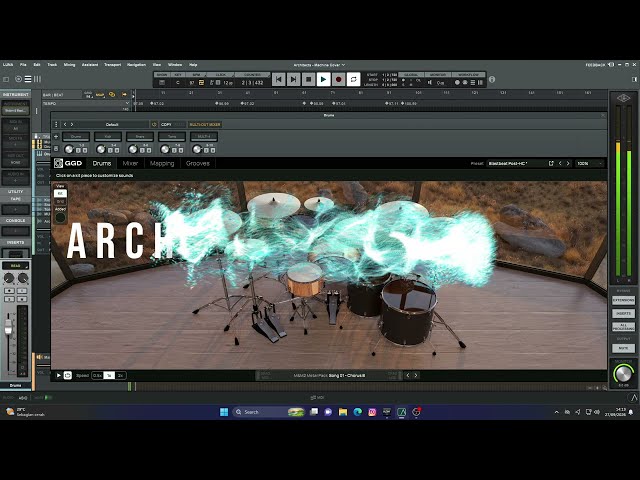Open the Default preset name field
Screen dimensions: 640x480
tap(112, 124)
